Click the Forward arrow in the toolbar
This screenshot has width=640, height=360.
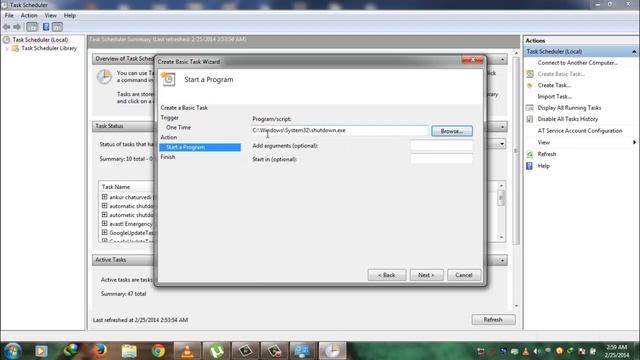point(17,27)
